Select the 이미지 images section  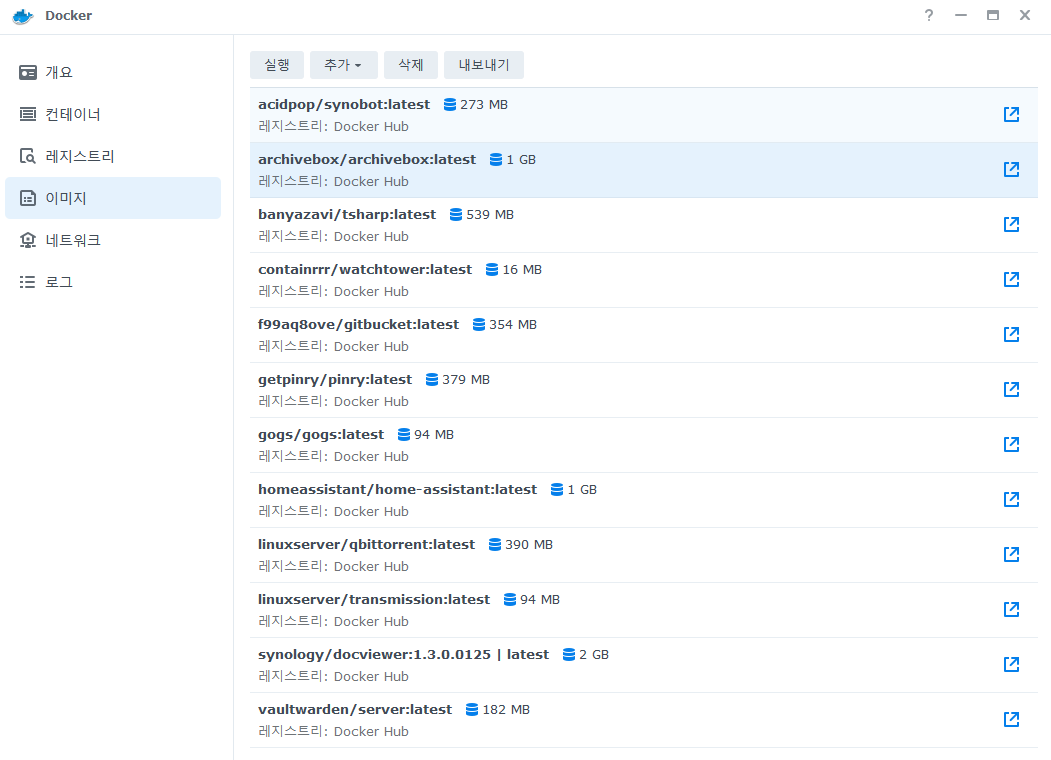(x=113, y=198)
